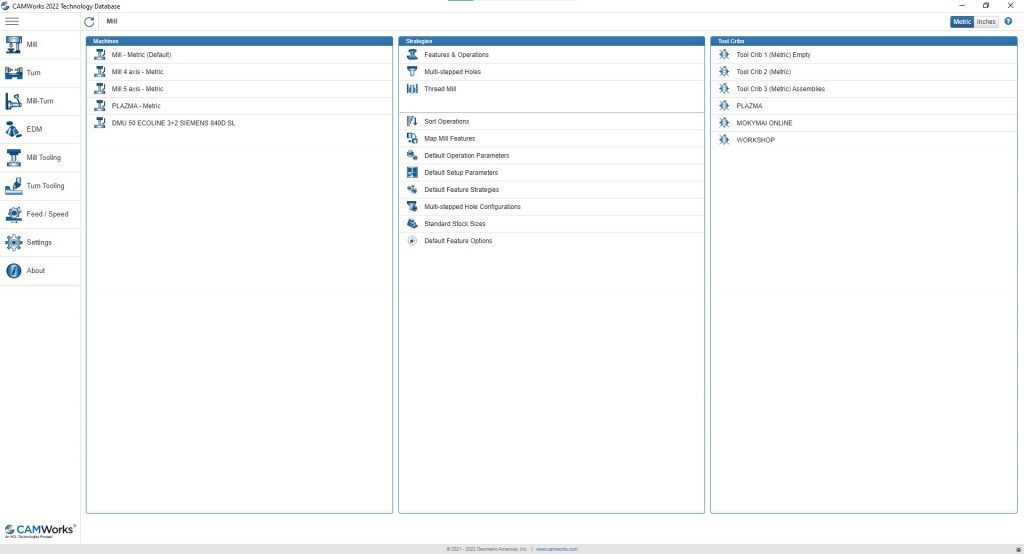The width and height of the screenshot is (1024, 554).
Task: Click PLAZMA tool crib icon
Action: tap(724, 106)
